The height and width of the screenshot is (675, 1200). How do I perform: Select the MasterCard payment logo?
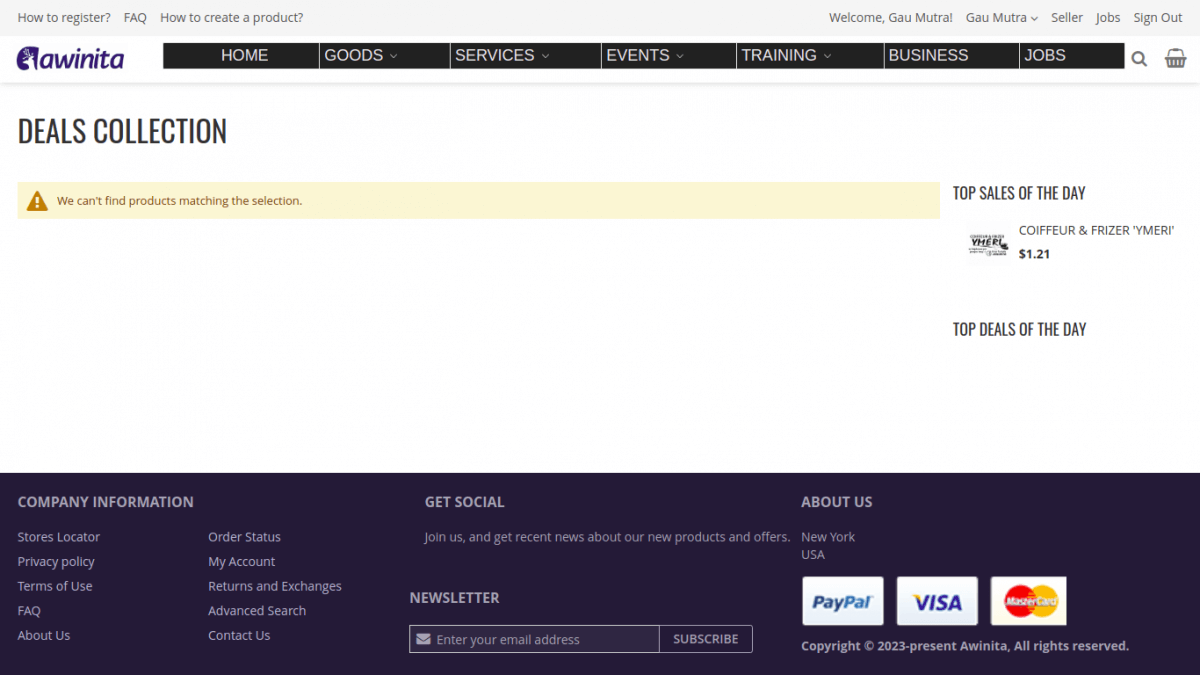pos(1029,601)
